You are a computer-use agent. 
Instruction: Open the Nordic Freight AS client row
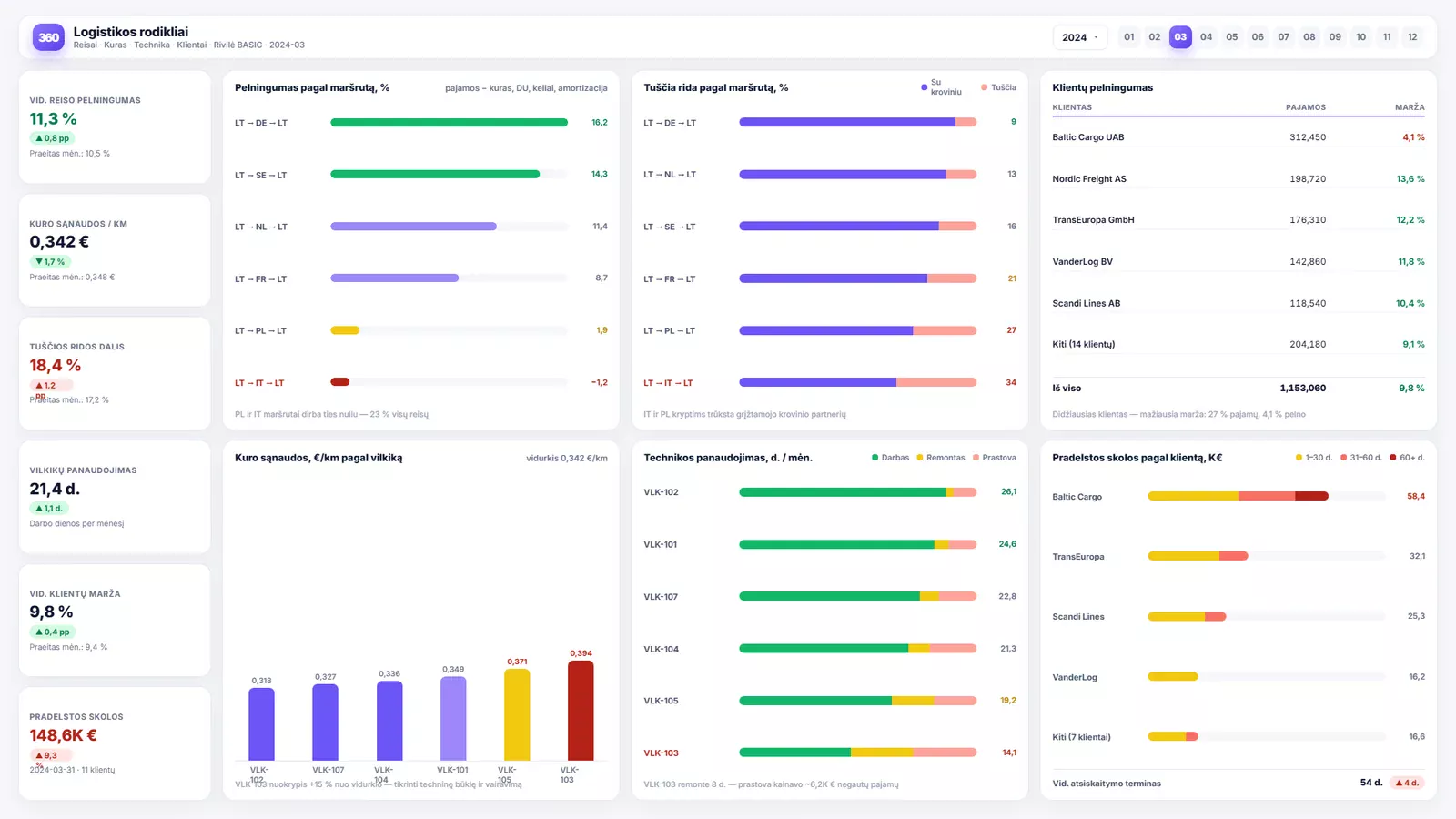[x=1239, y=179]
